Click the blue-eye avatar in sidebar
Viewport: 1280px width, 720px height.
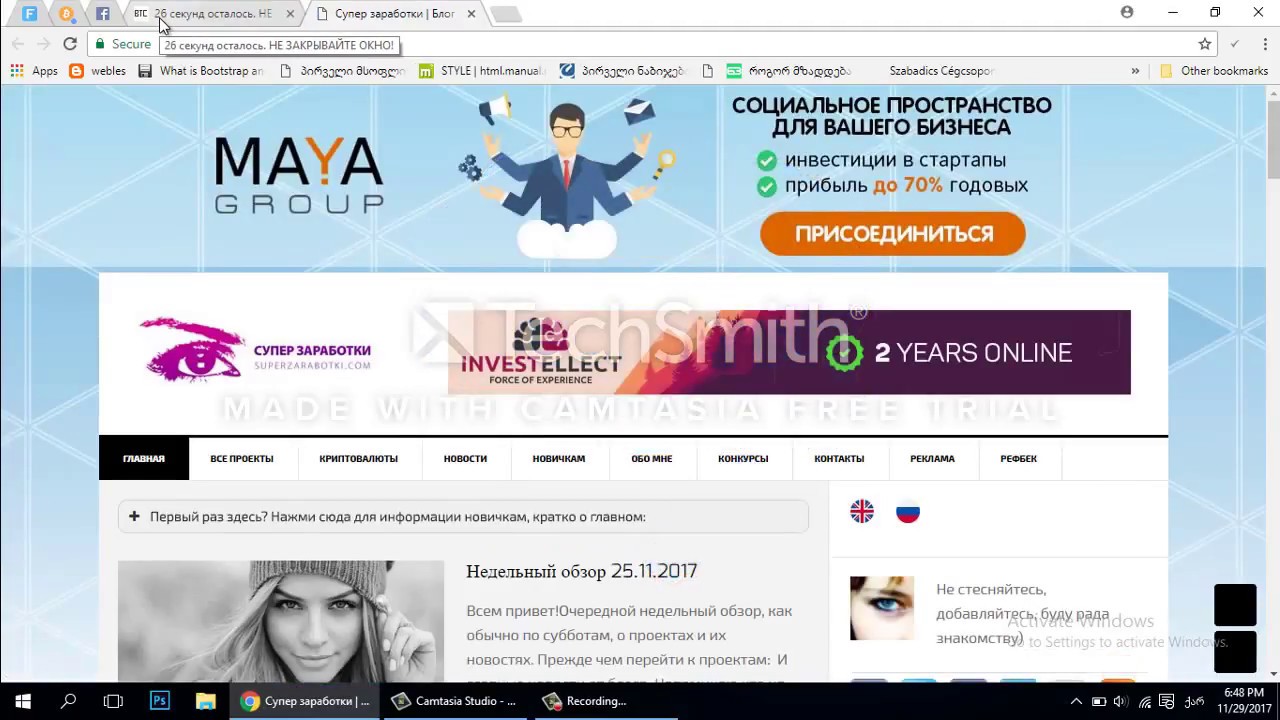[x=882, y=608]
